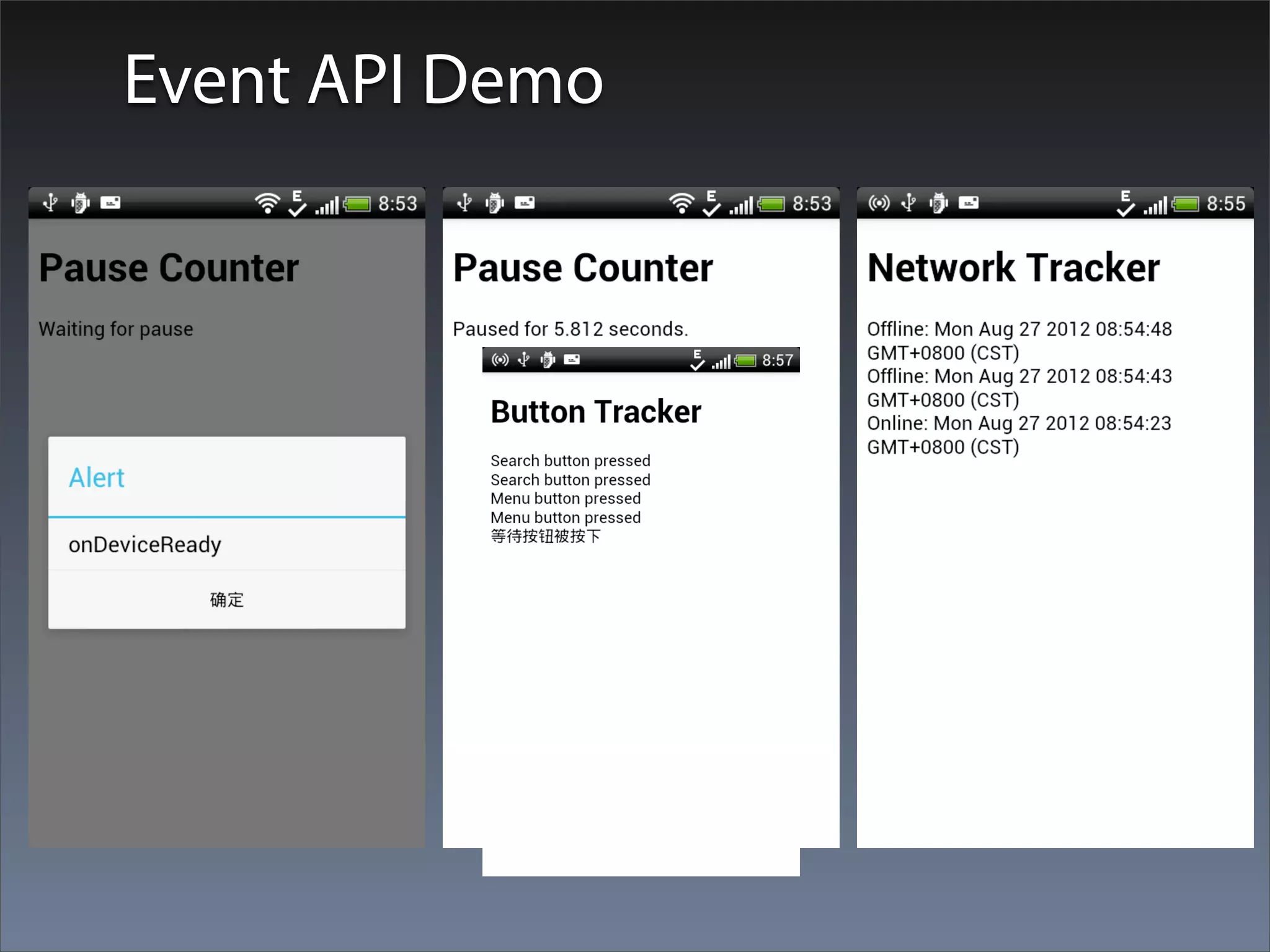Click signal bars in Network Tracker status bar

pos(1155,205)
